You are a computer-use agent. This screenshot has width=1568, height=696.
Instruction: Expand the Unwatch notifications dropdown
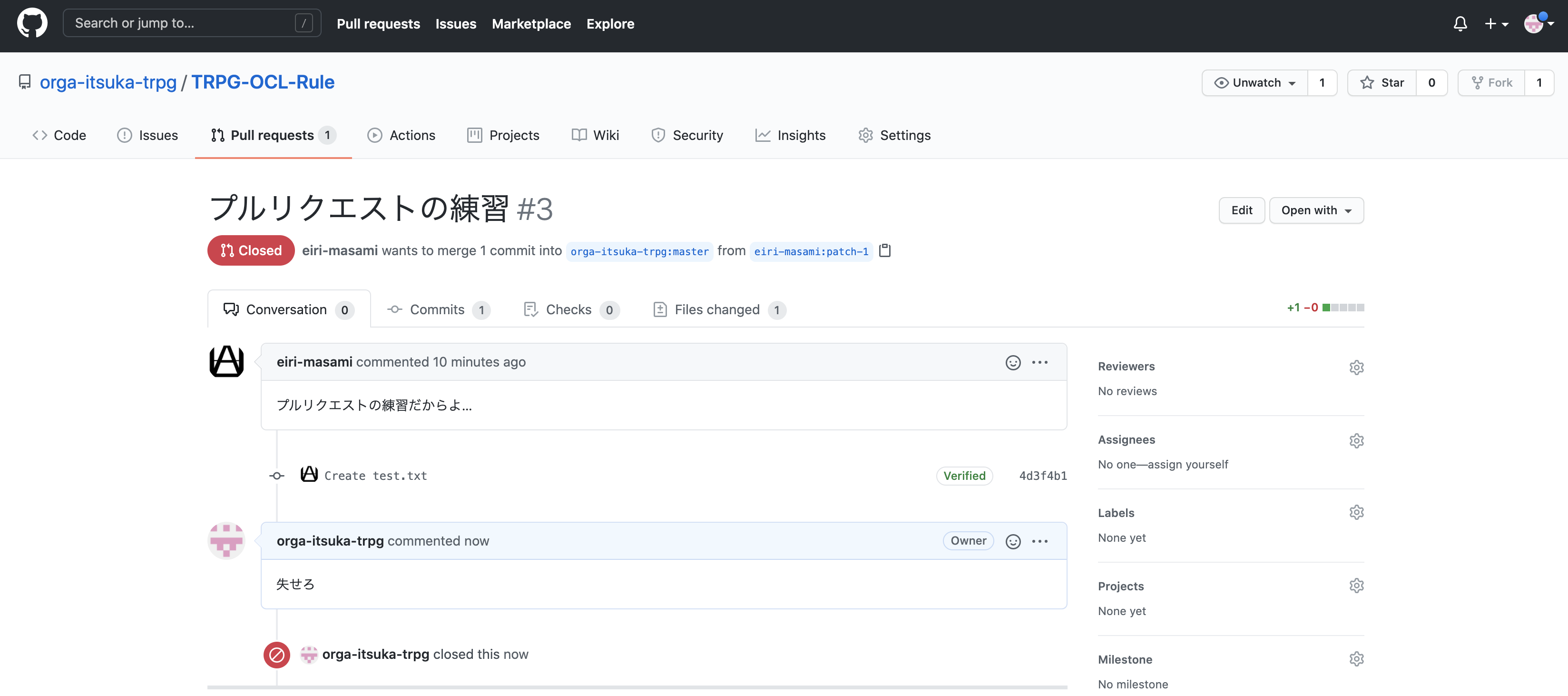(x=1254, y=83)
